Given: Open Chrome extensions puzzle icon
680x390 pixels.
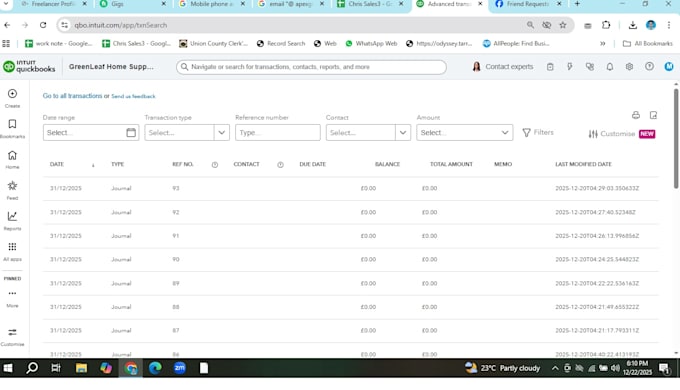Looking at the screenshot, I should pyautogui.click(x=606, y=25).
